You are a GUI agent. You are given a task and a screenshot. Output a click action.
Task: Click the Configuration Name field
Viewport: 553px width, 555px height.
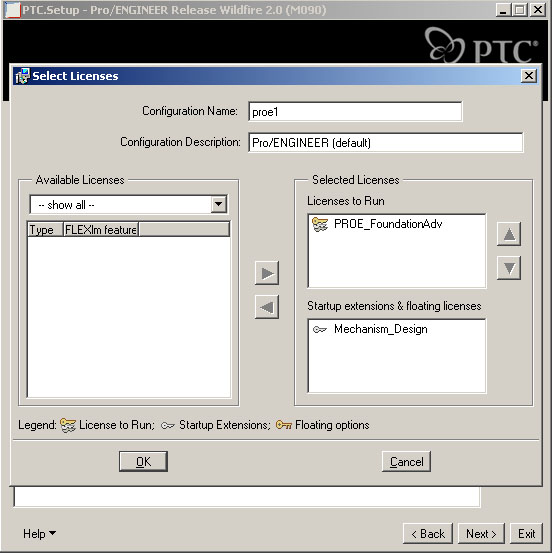click(355, 112)
